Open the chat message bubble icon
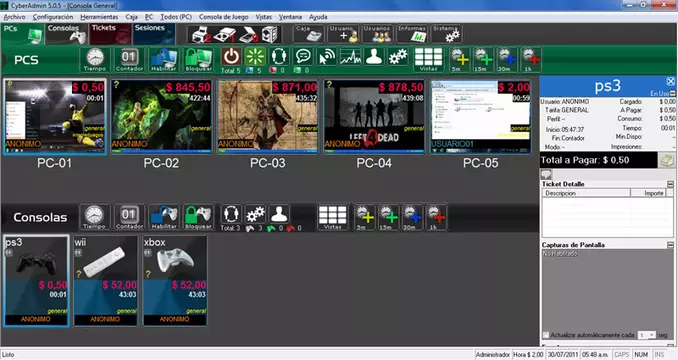678x360 pixels. click(303, 57)
